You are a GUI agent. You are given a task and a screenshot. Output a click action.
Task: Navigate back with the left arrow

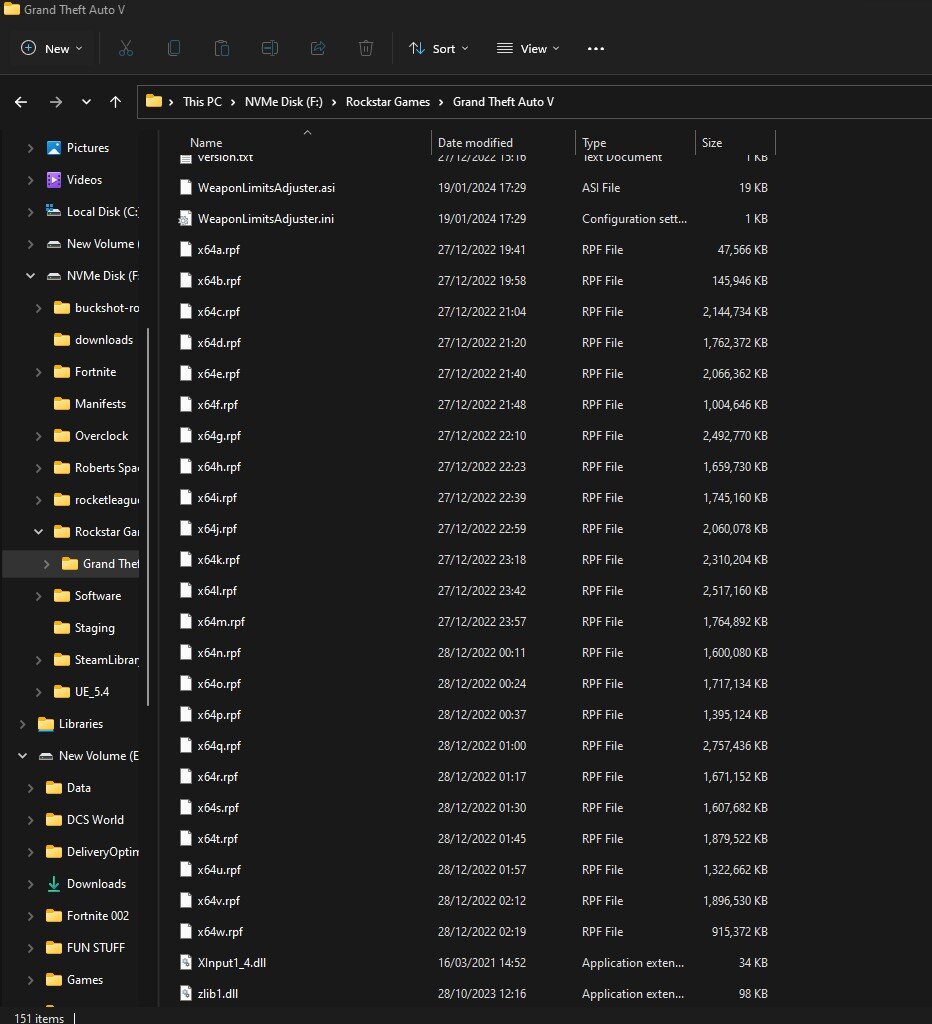[x=21, y=101]
